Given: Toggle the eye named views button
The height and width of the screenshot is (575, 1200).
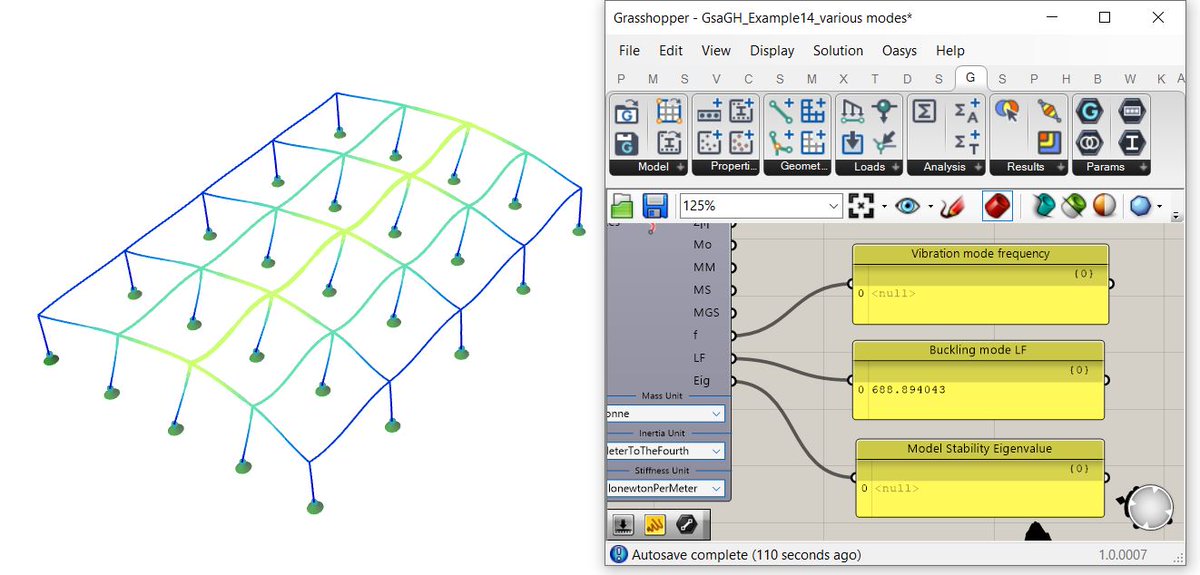Looking at the screenshot, I should (907, 206).
